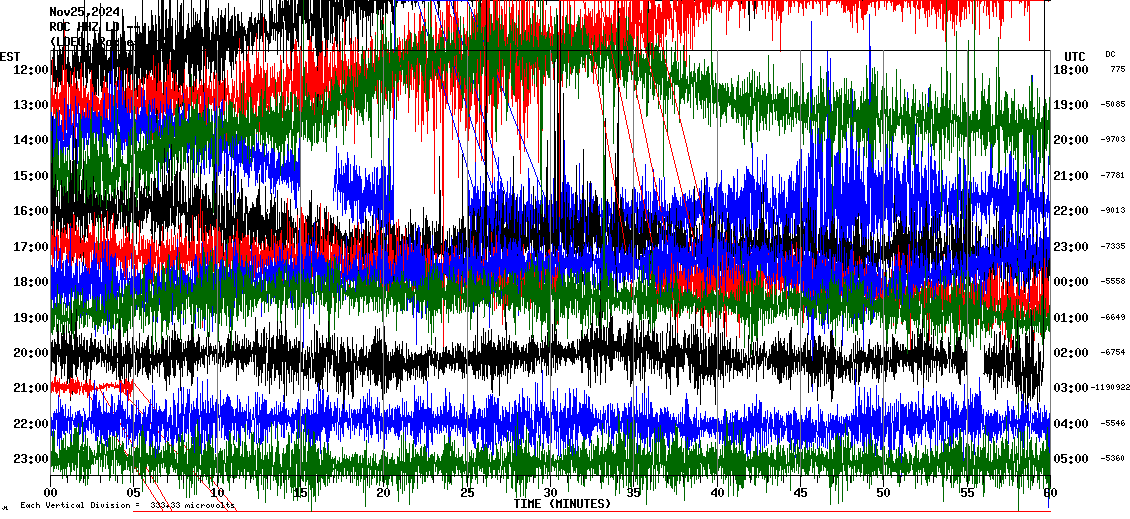This screenshot has width=1130, height=519.
Task: Click the 45 minute tick label
Action: coord(799,493)
